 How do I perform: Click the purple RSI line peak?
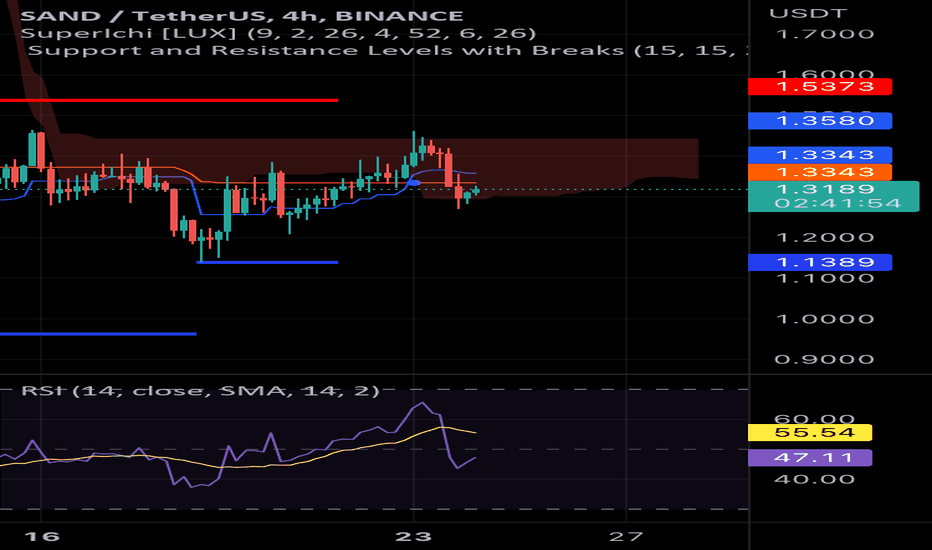tap(421, 404)
